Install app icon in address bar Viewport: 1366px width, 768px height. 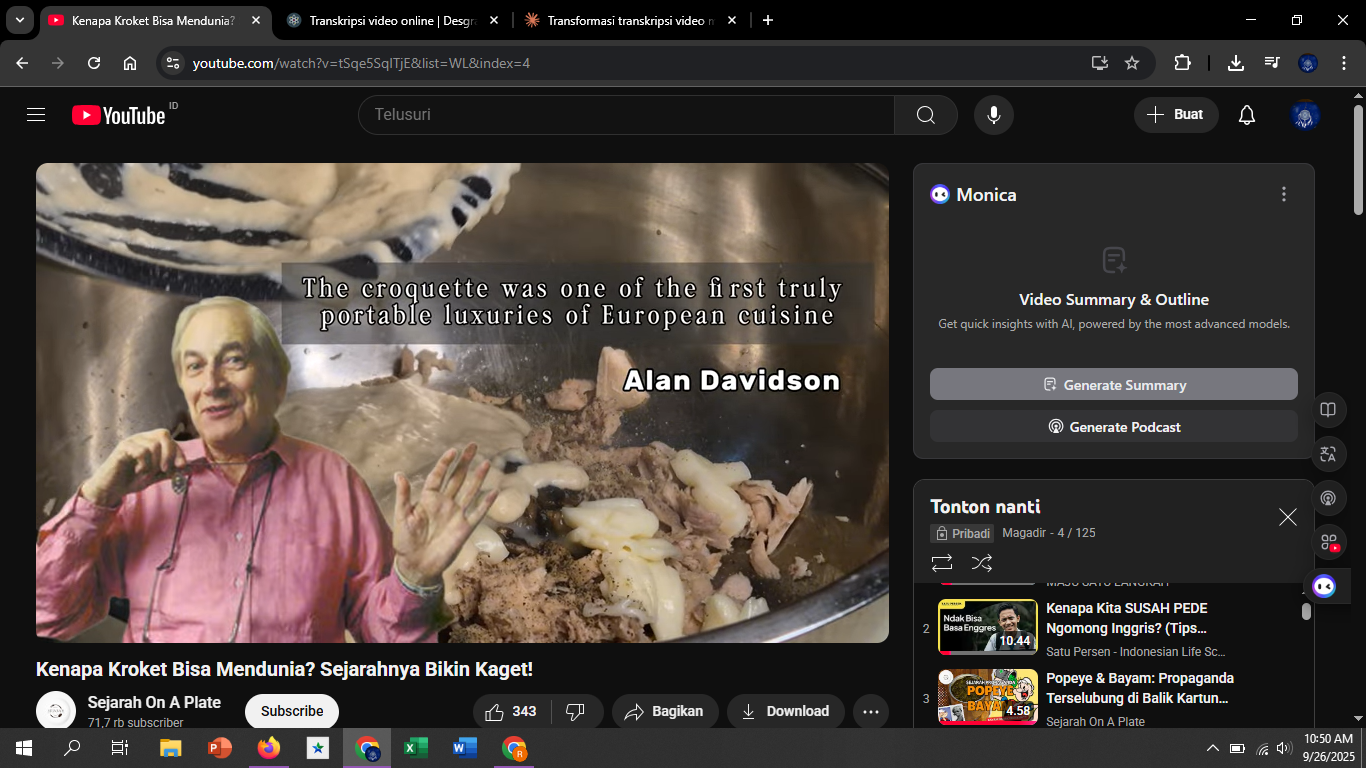[x=1100, y=63]
